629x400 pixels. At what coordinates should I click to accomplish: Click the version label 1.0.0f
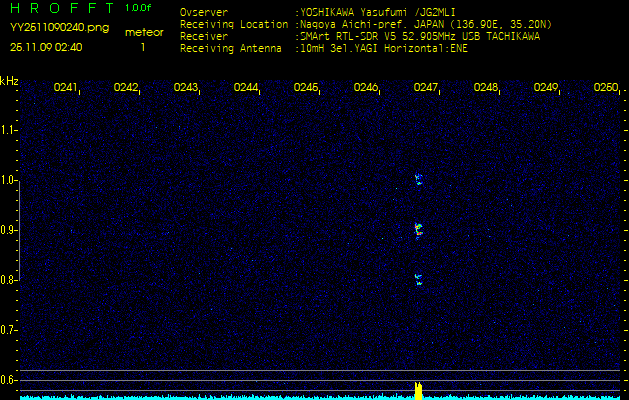138,8
